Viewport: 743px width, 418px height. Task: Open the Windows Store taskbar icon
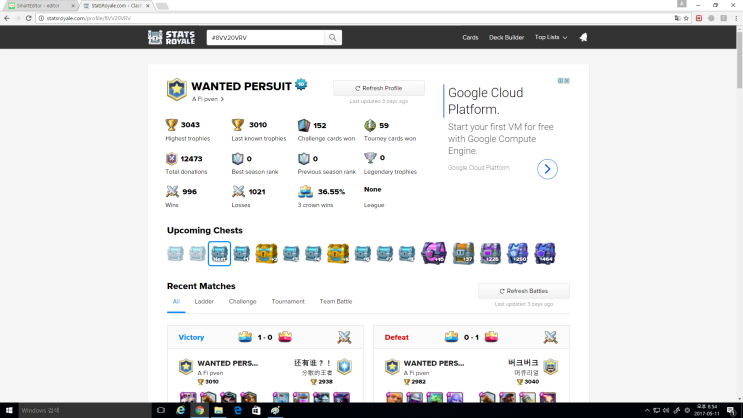coord(256,410)
